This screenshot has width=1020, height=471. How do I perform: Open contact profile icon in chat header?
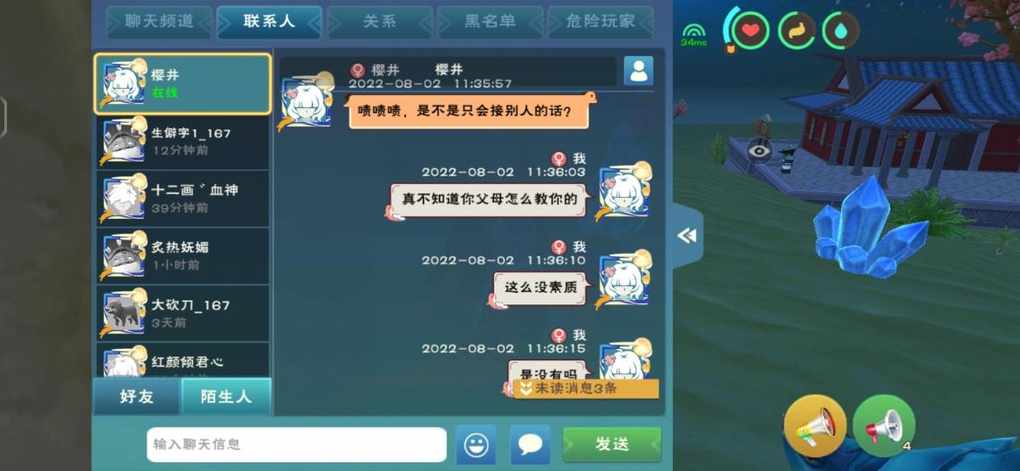[638, 71]
